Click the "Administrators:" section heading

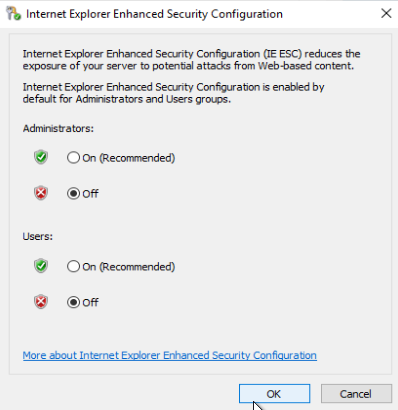tap(58, 128)
